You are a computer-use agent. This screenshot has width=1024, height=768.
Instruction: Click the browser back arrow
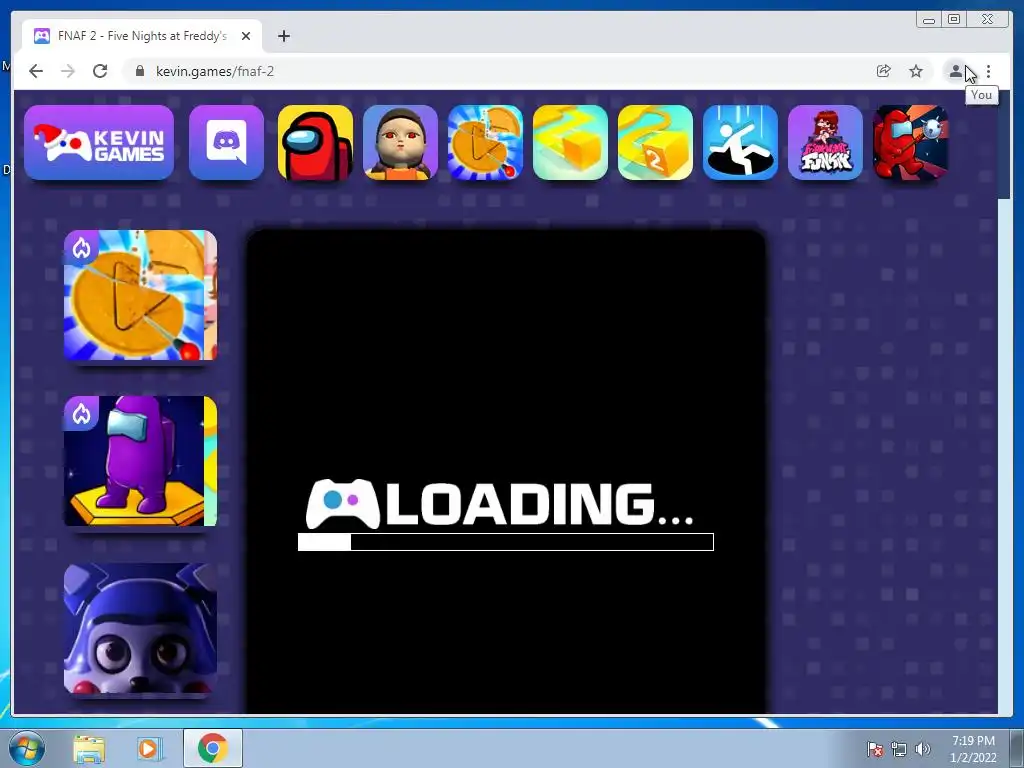36,71
